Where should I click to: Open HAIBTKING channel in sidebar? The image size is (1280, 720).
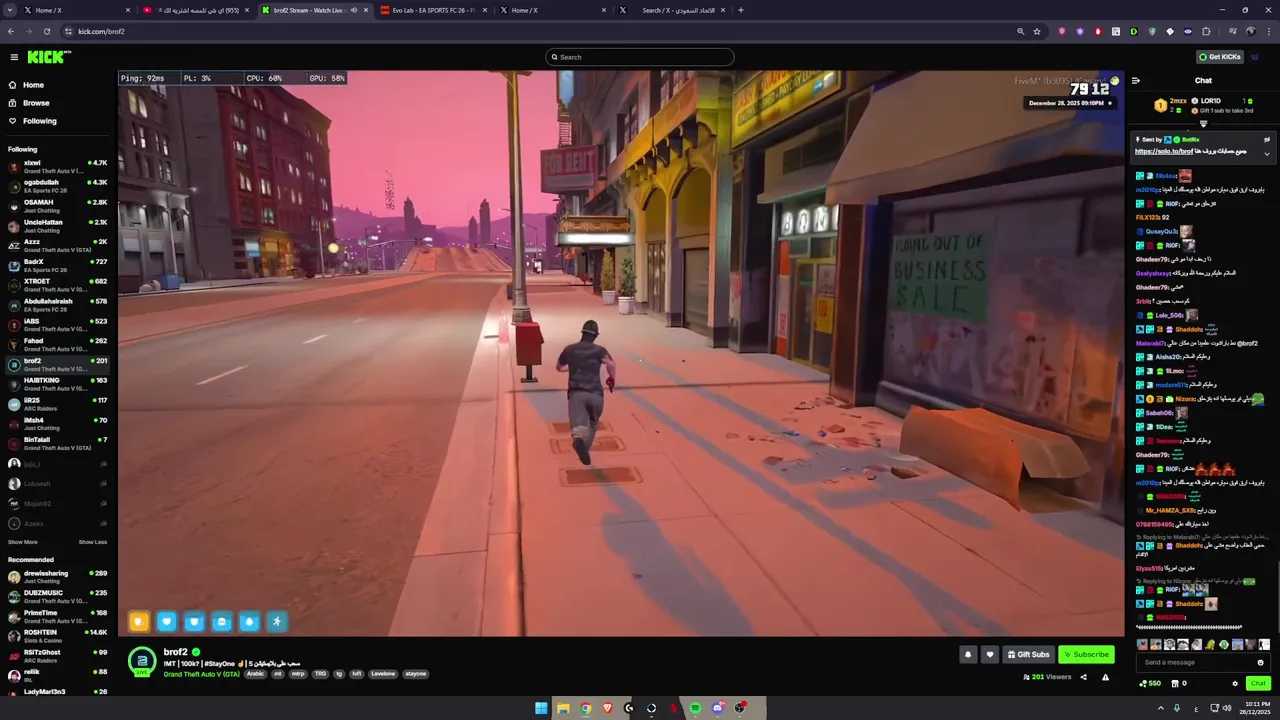click(58, 384)
